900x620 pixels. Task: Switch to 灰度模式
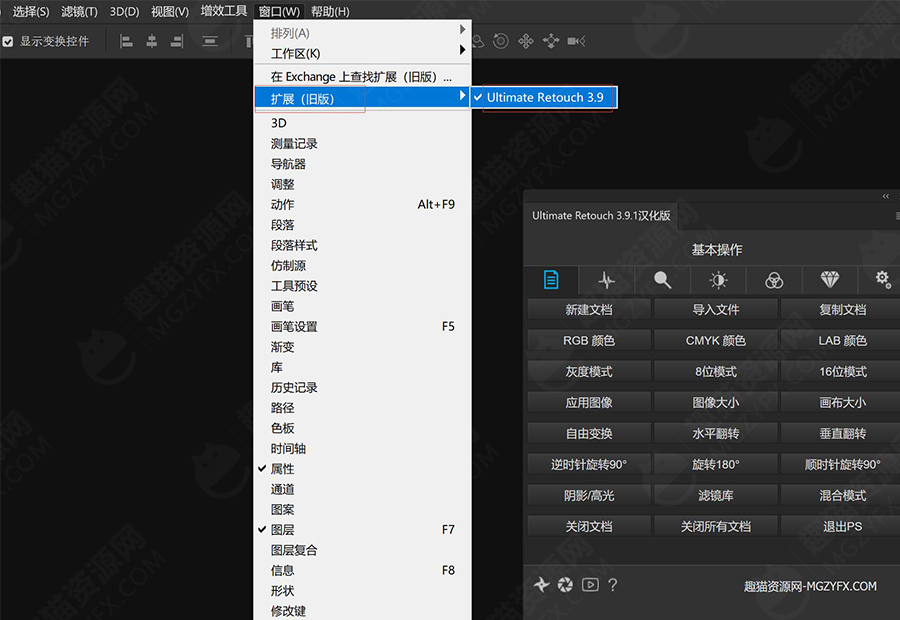589,371
